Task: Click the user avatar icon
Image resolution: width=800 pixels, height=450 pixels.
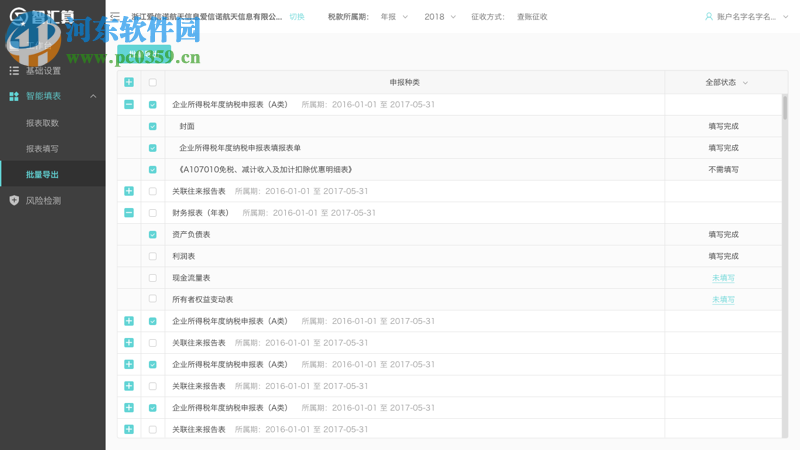Action: (x=709, y=17)
